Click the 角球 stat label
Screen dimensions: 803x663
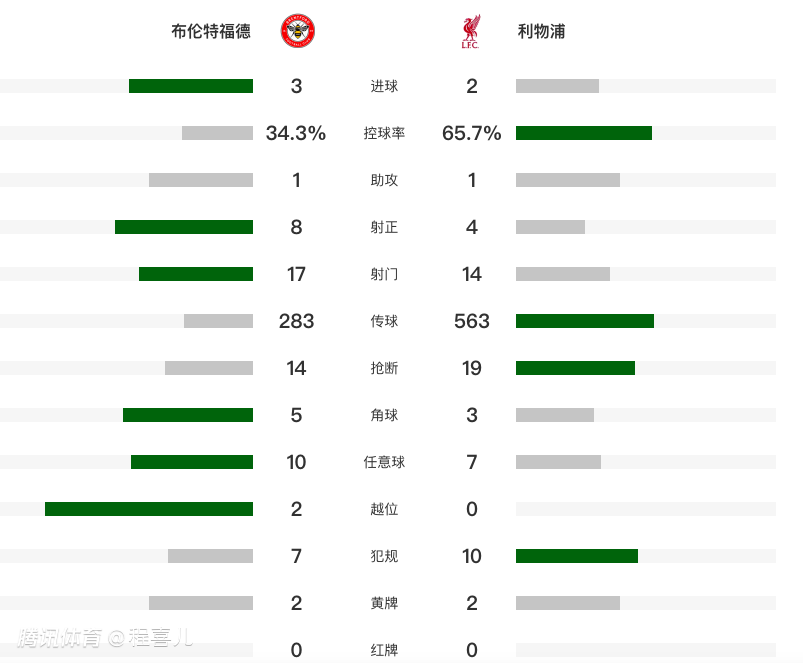384,415
